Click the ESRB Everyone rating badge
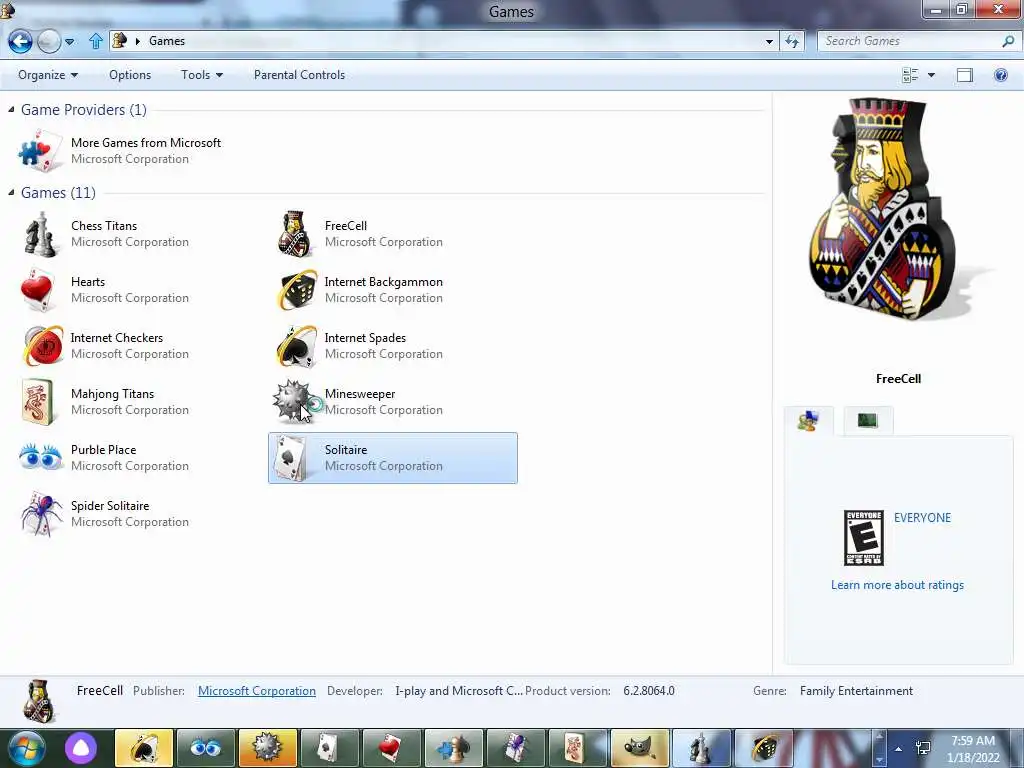 click(x=863, y=537)
